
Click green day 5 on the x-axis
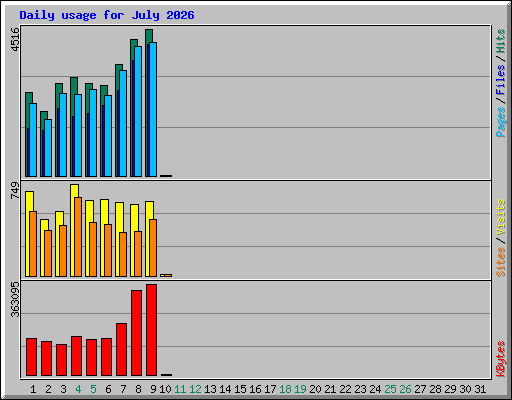point(93,389)
